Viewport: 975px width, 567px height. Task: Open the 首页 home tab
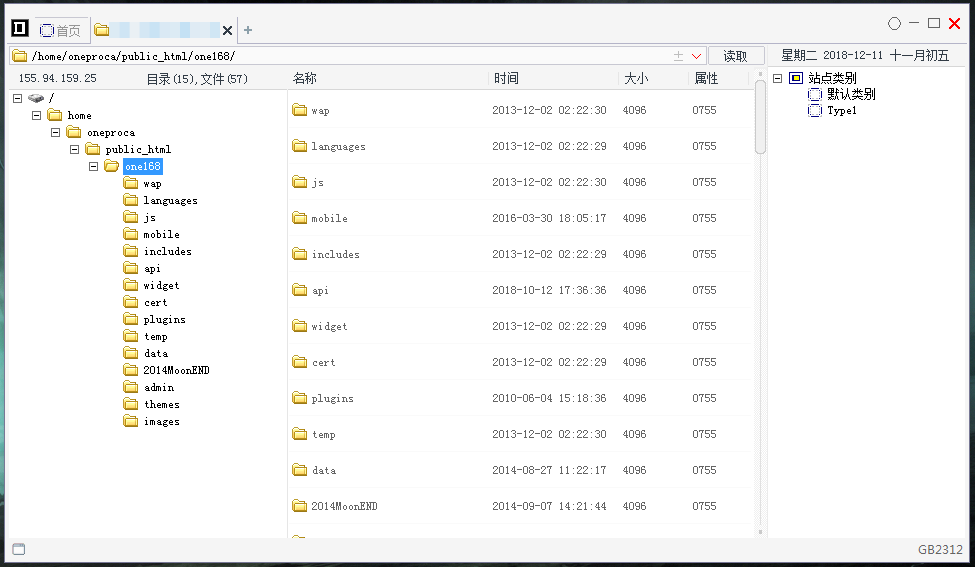tap(60, 30)
